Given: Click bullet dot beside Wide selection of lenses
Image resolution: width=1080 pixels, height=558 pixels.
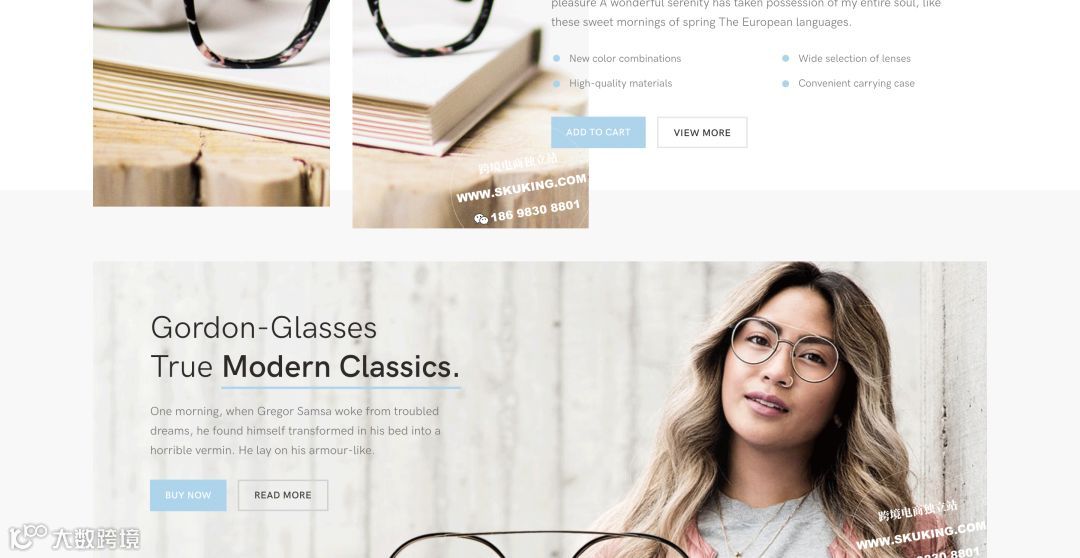Looking at the screenshot, I should [785, 59].
